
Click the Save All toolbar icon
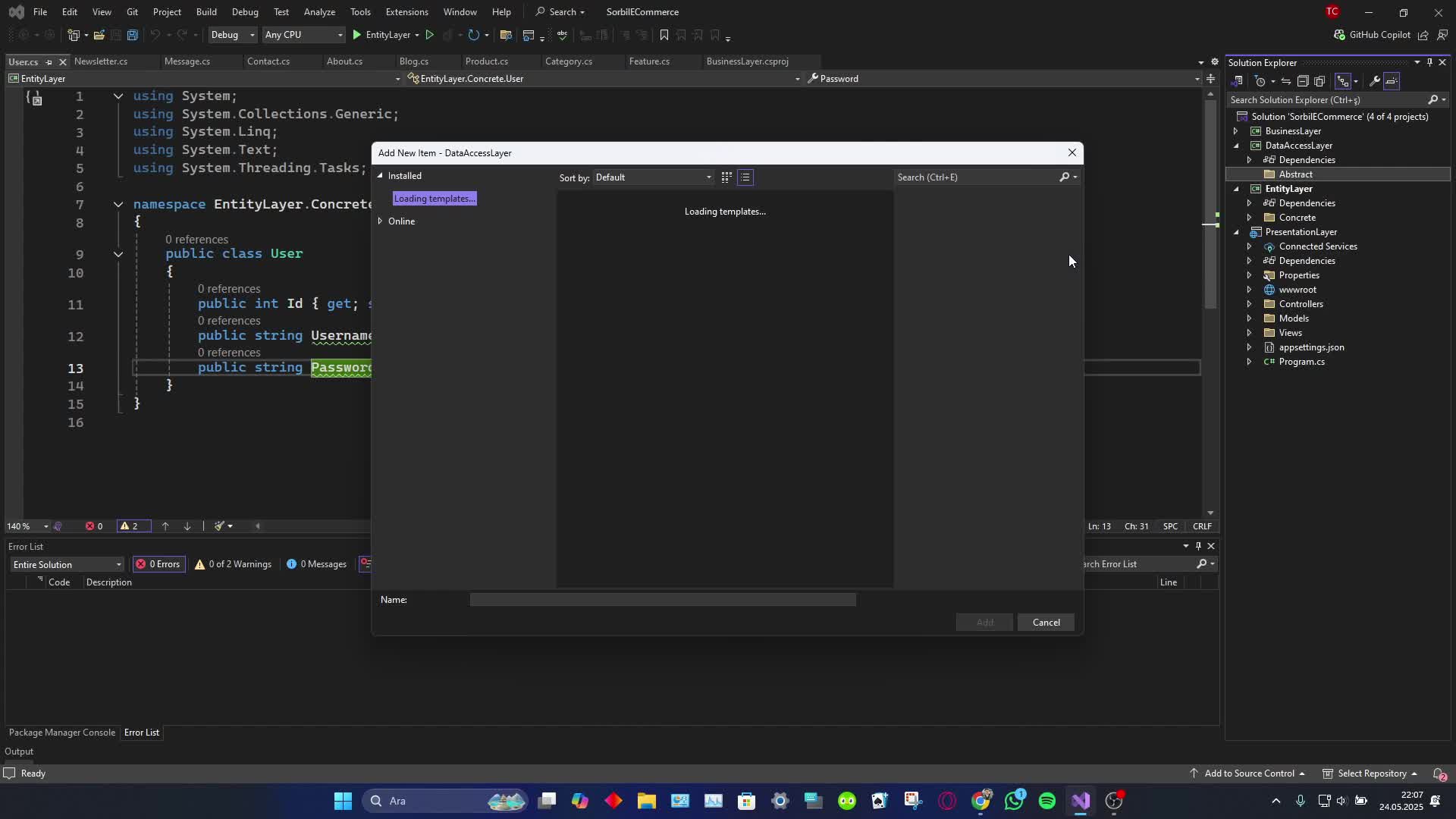coord(132,35)
